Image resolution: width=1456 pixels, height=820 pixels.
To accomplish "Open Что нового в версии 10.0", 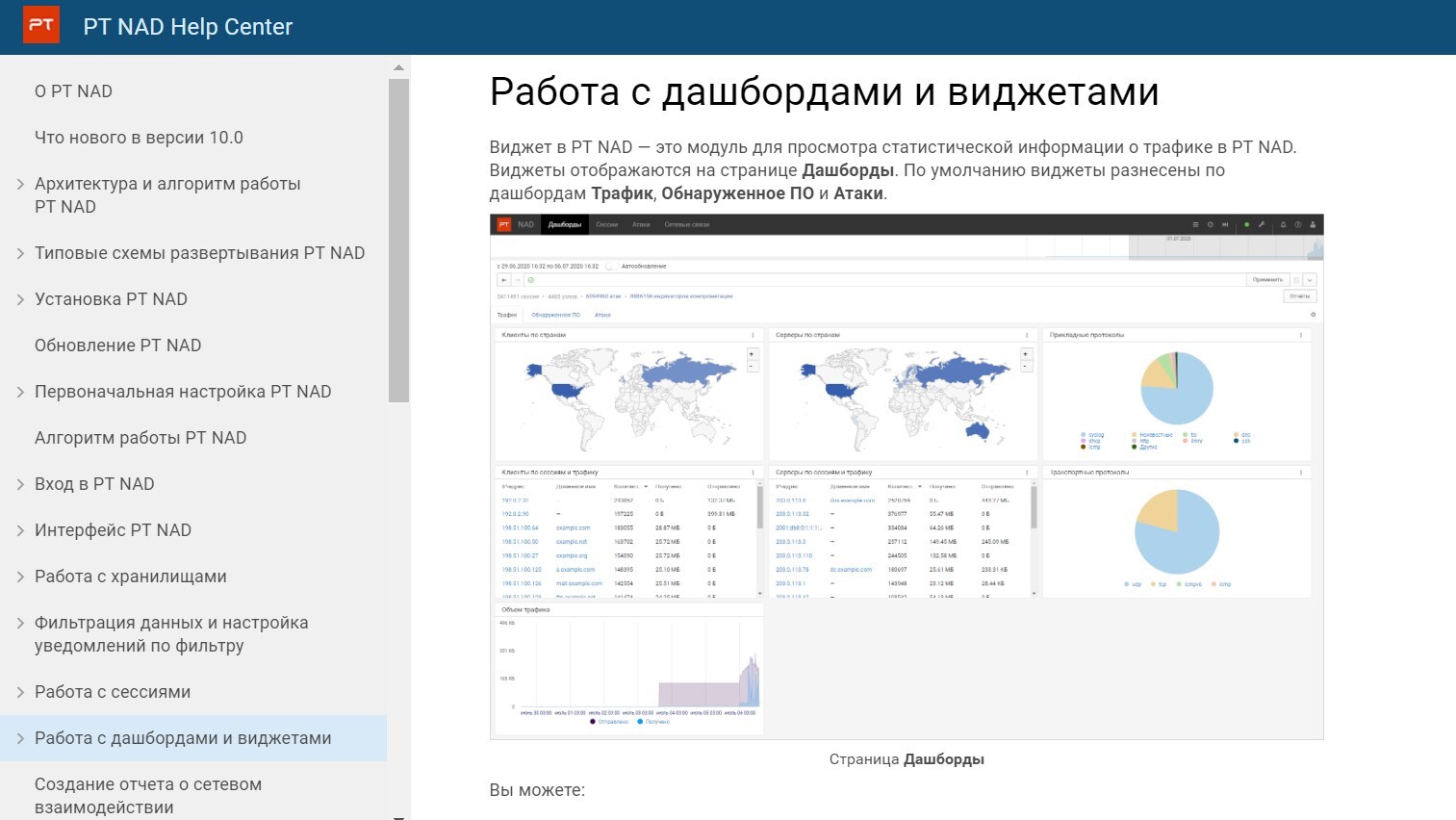I will tap(139, 138).
